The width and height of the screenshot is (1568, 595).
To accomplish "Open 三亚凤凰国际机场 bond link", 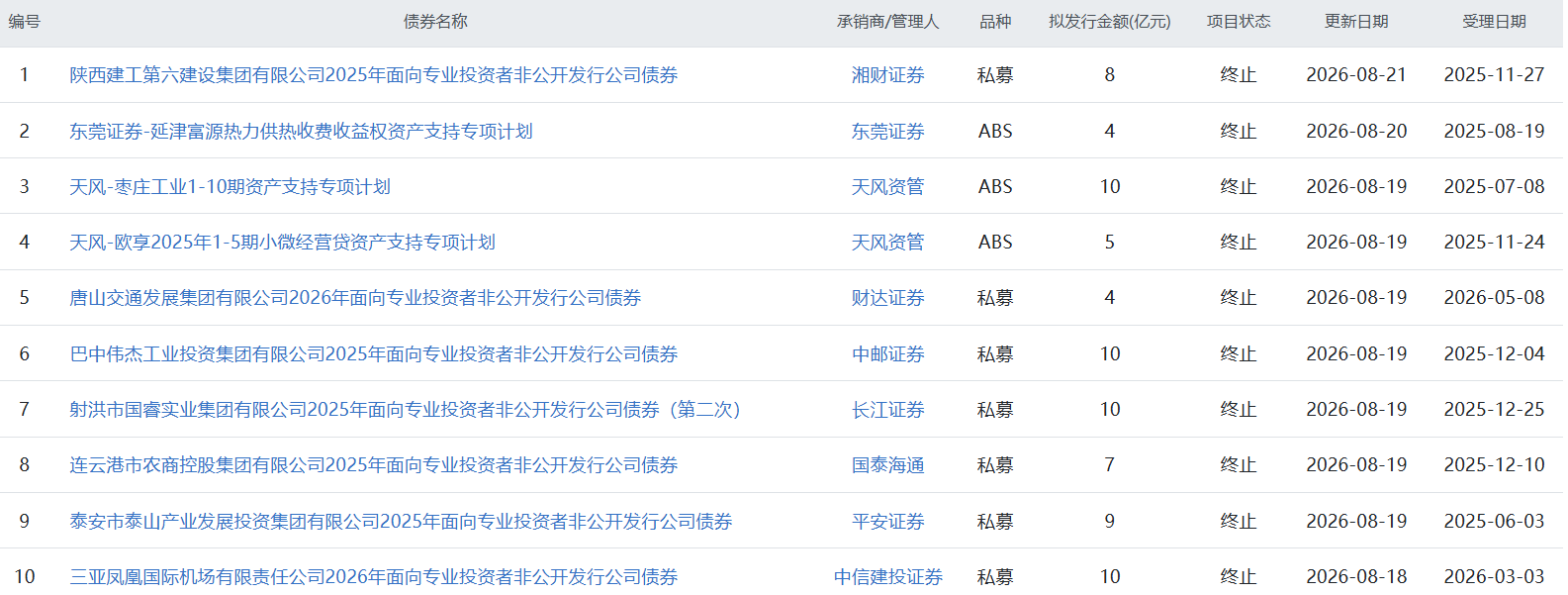I will [373, 576].
